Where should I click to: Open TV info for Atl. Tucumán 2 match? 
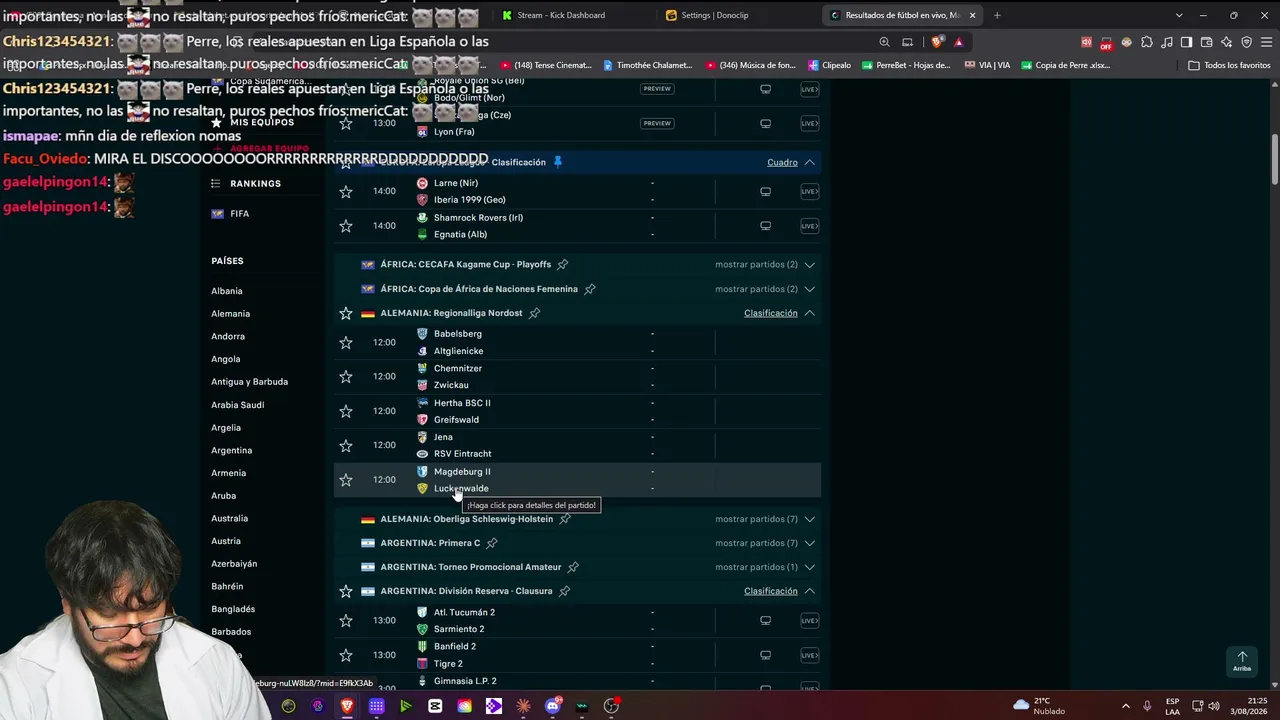[x=765, y=620]
